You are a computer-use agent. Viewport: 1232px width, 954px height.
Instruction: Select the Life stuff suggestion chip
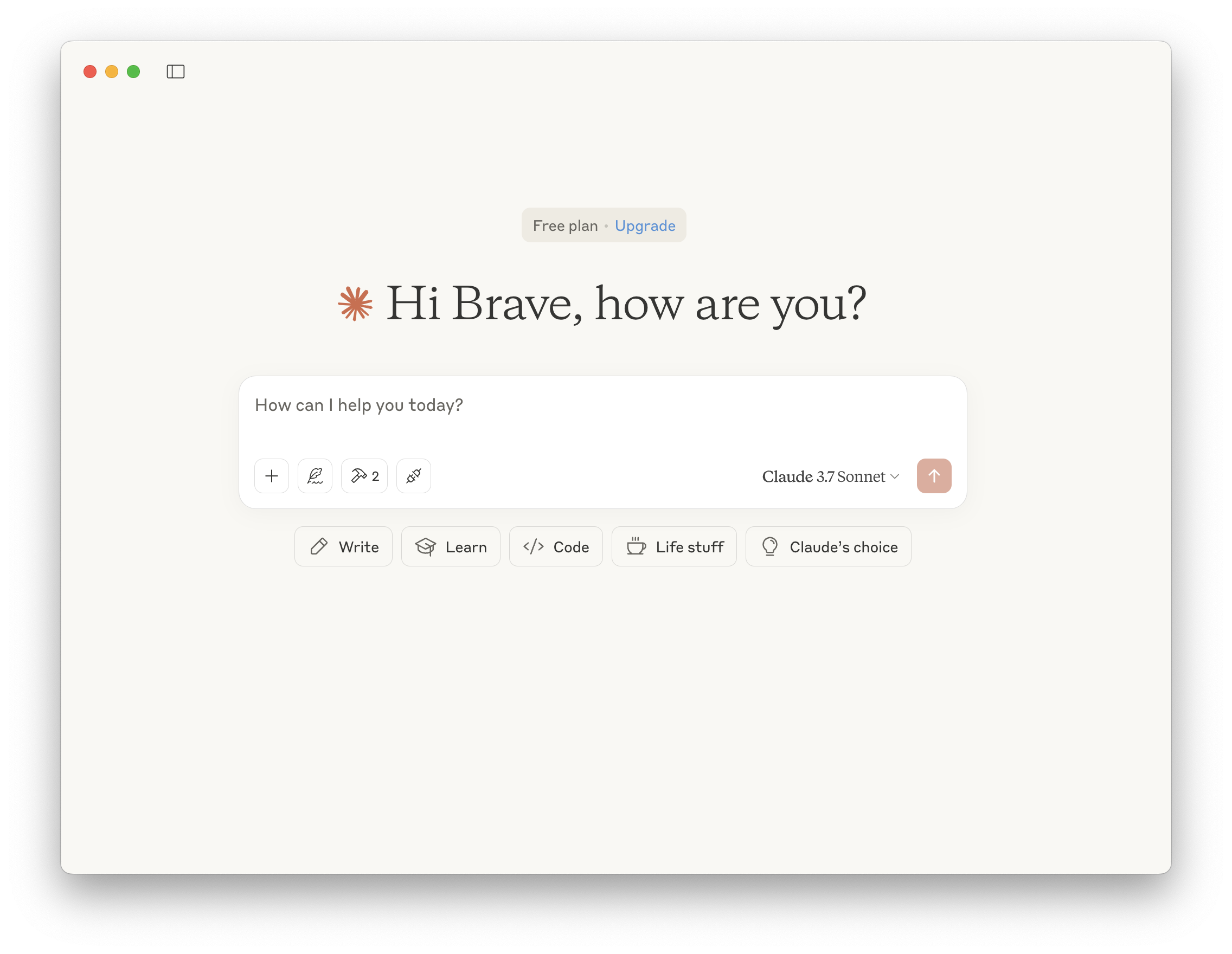674,546
